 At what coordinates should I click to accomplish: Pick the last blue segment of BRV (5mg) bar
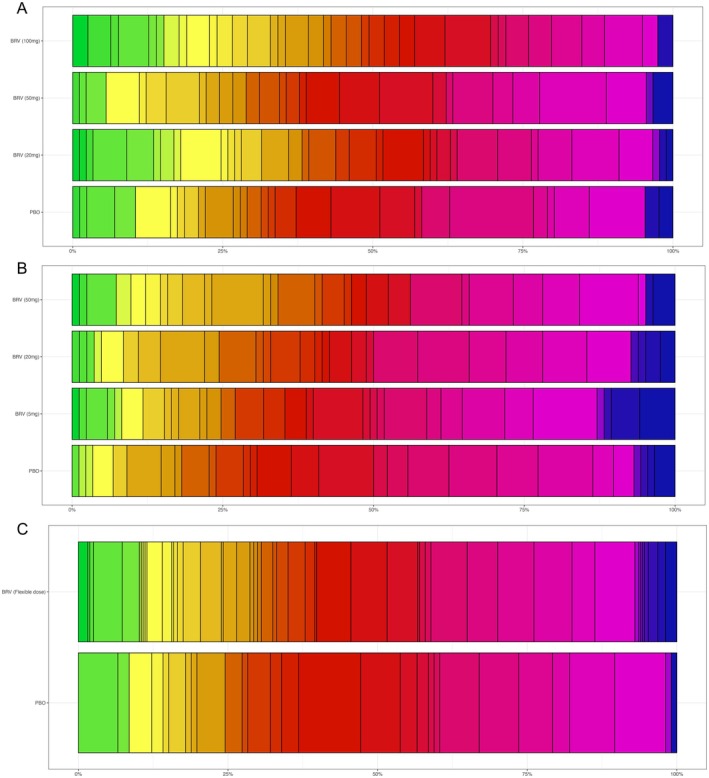pyautogui.click(x=657, y=413)
